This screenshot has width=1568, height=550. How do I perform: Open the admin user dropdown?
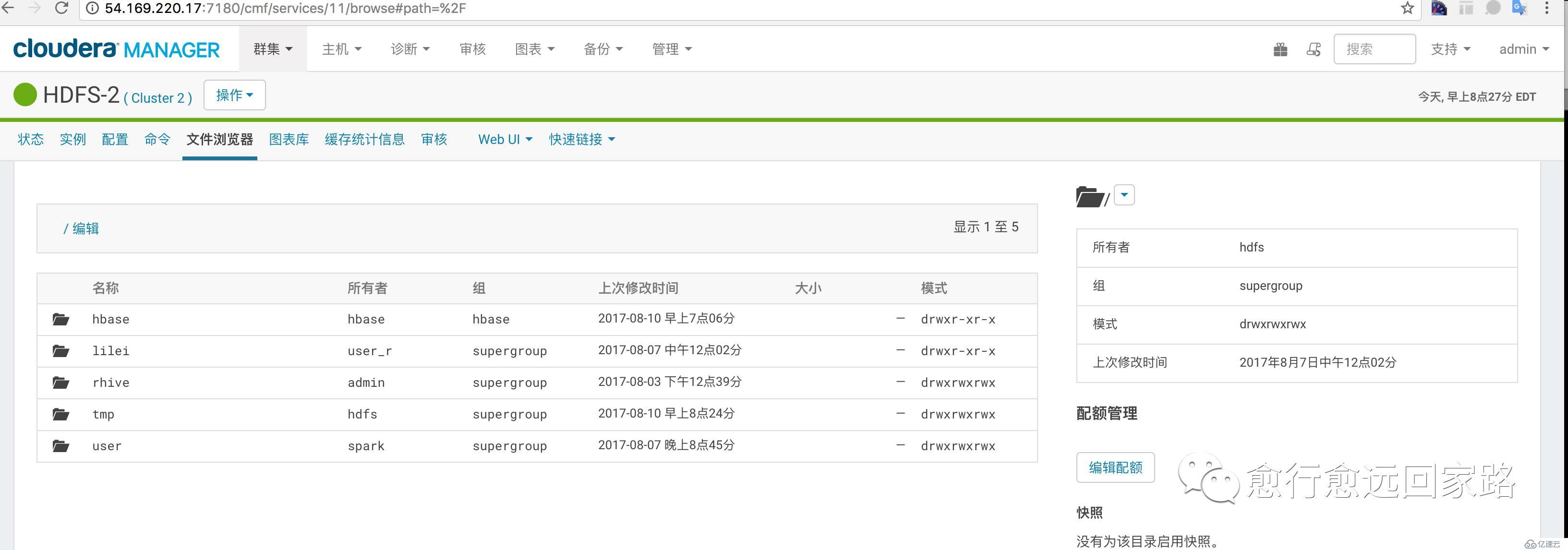[1524, 49]
